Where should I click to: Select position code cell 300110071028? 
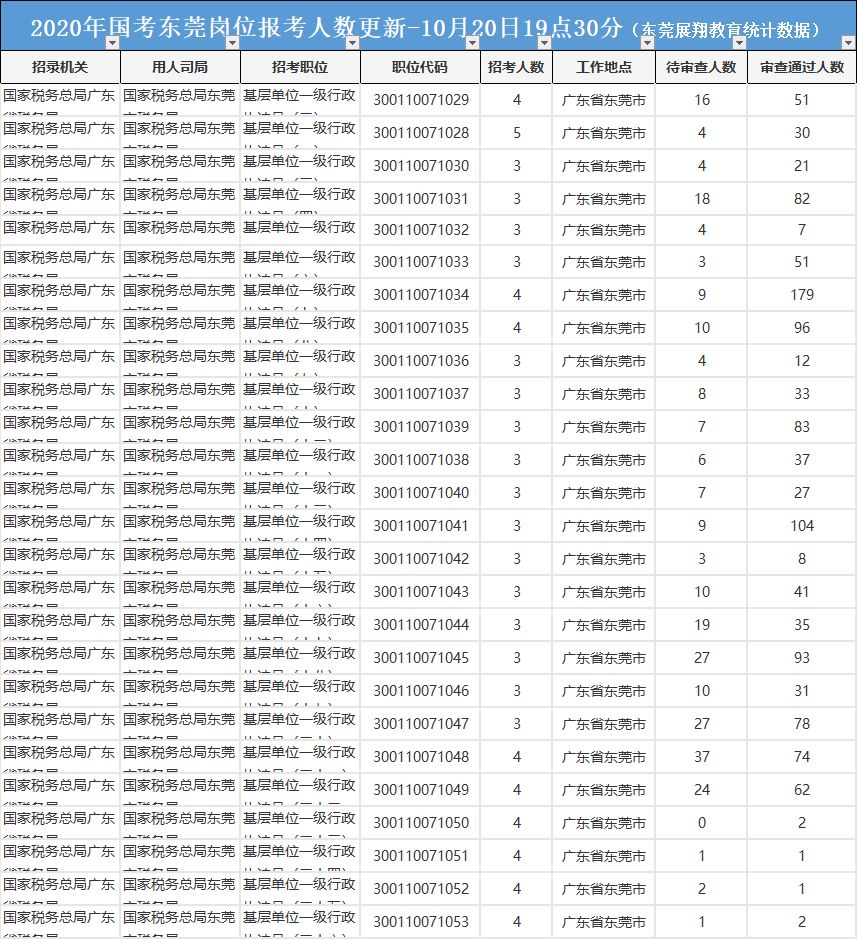pos(420,133)
